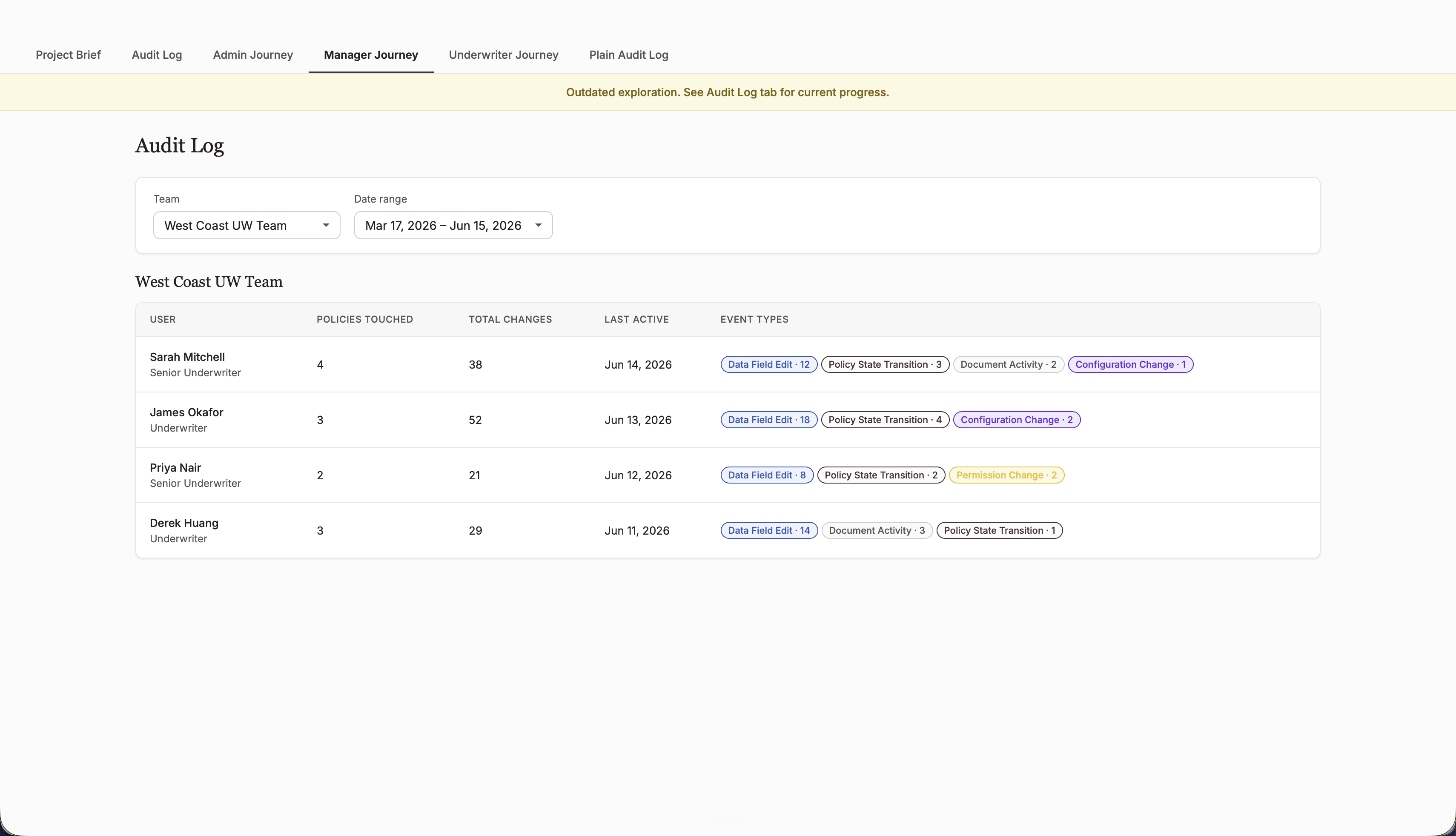Select user Sarah Mitchell
The height and width of the screenshot is (836, 1456).
tap(187, 357)
